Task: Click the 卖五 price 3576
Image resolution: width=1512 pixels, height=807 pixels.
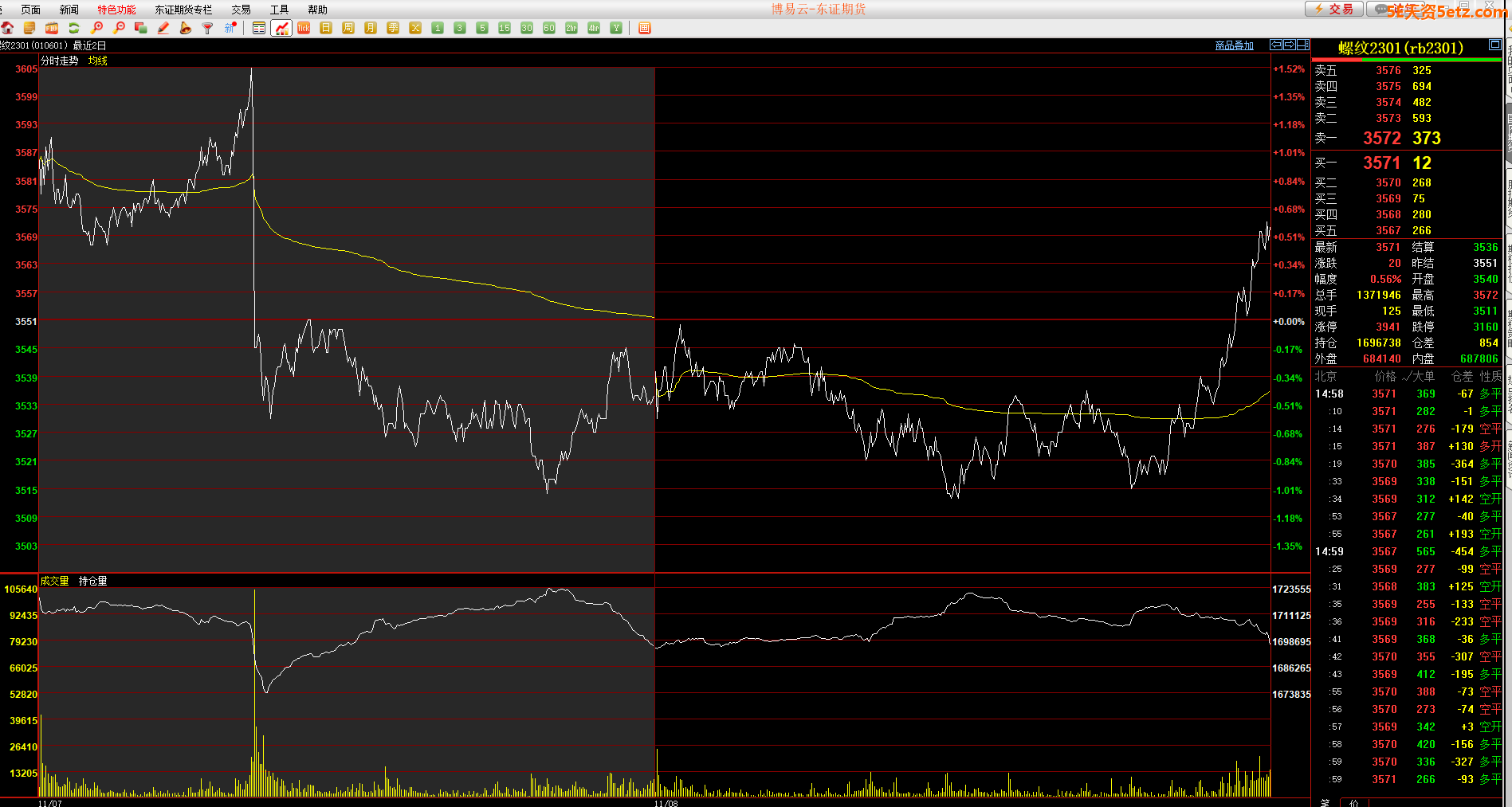Action: pyautogui.click(x=1388, y=71)
